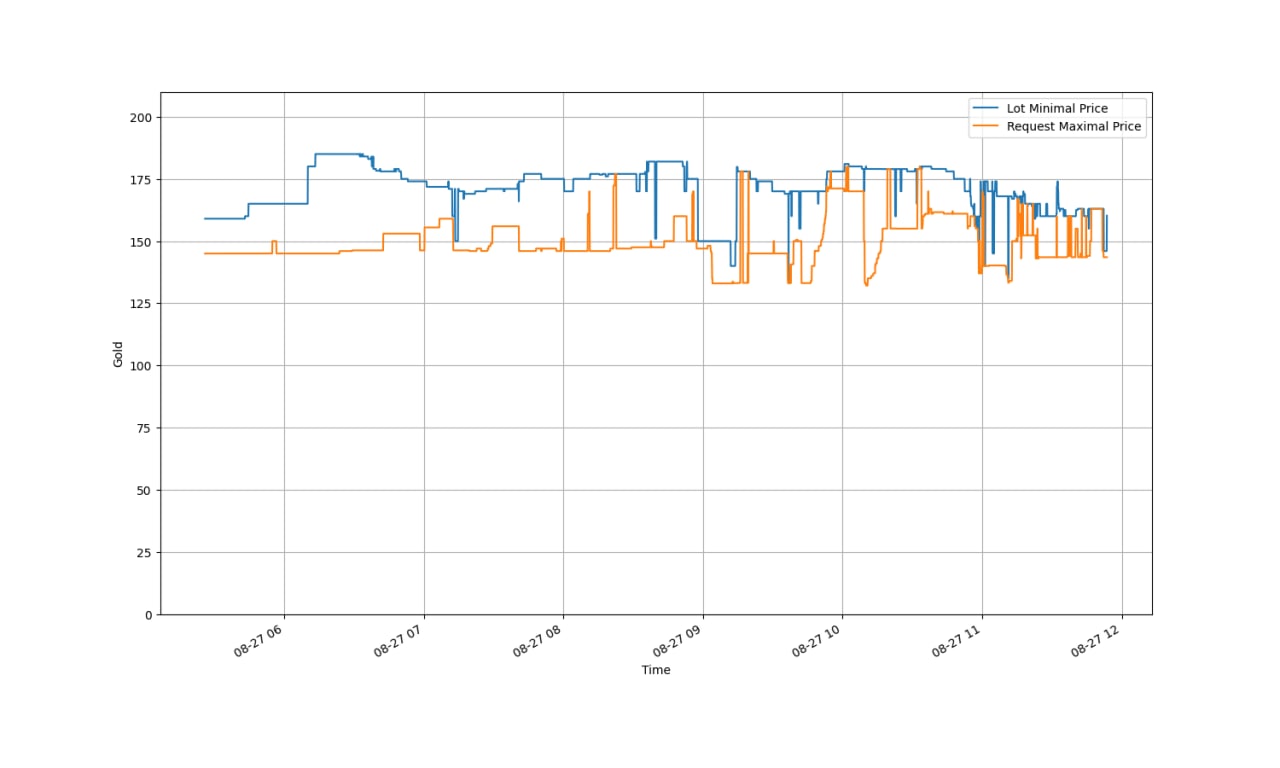This screenshot has width=1280, height=768.
Task: Click the 0 tick on the Gold axis
Action: [147, 614]
